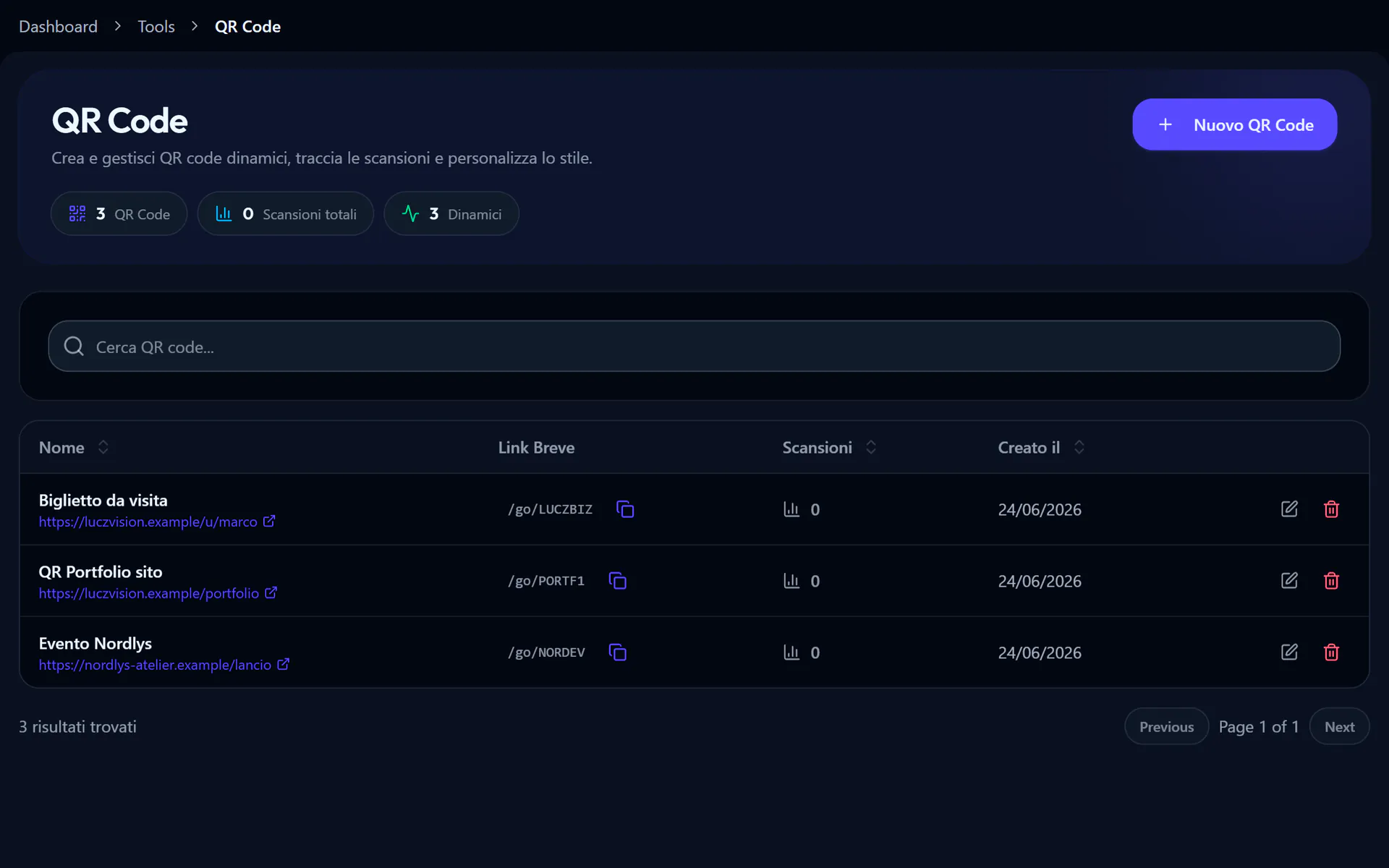Edit the Biglietto da visita QR code

[x=1289, y=509]
